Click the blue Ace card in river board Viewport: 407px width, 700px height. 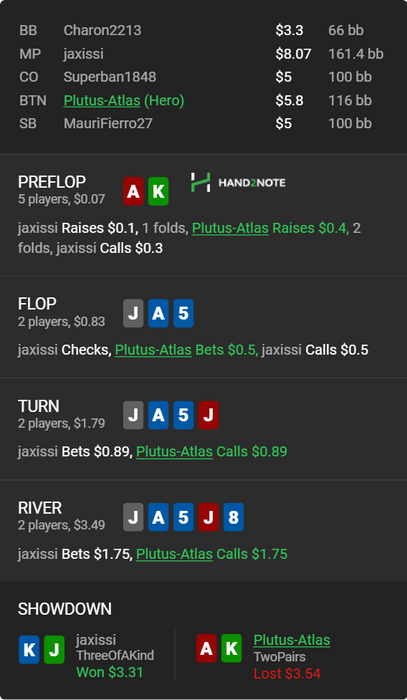(x=158, y=517)
